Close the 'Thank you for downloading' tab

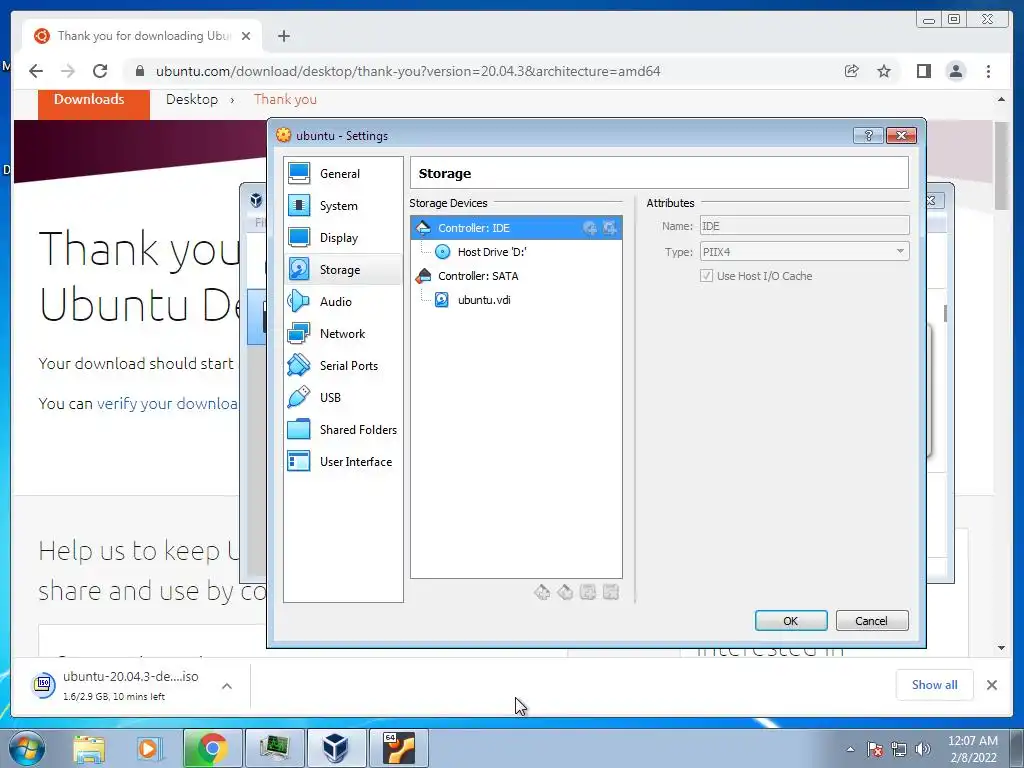pos(246,36)
